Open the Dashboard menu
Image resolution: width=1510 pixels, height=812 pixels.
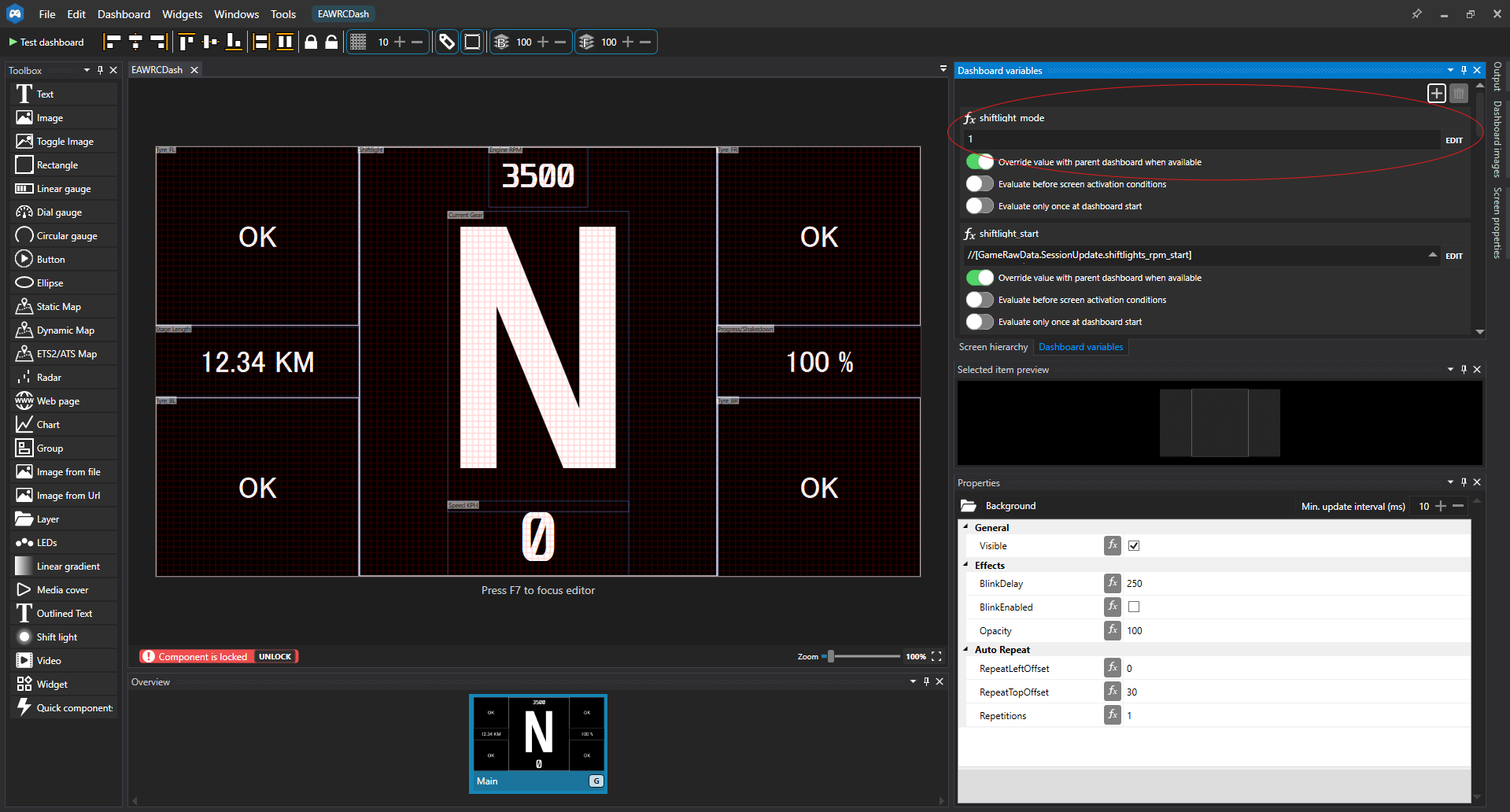[x=124, y=14]
